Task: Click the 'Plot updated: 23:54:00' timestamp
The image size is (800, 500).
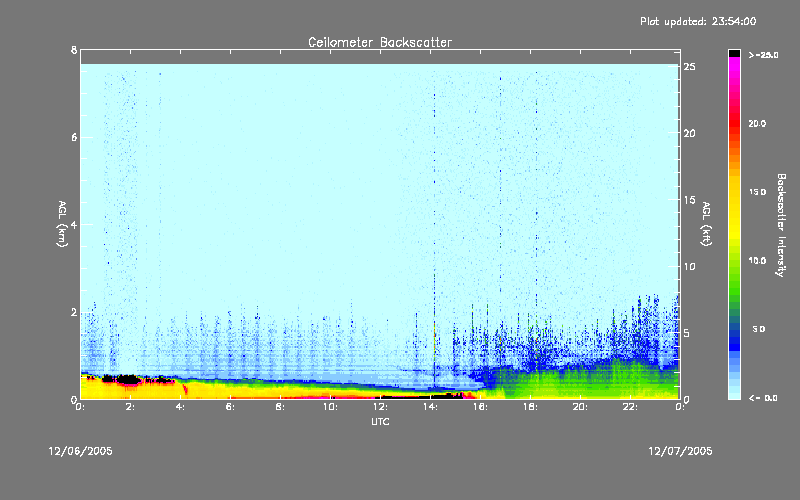Action: click(x=698, y=21)
